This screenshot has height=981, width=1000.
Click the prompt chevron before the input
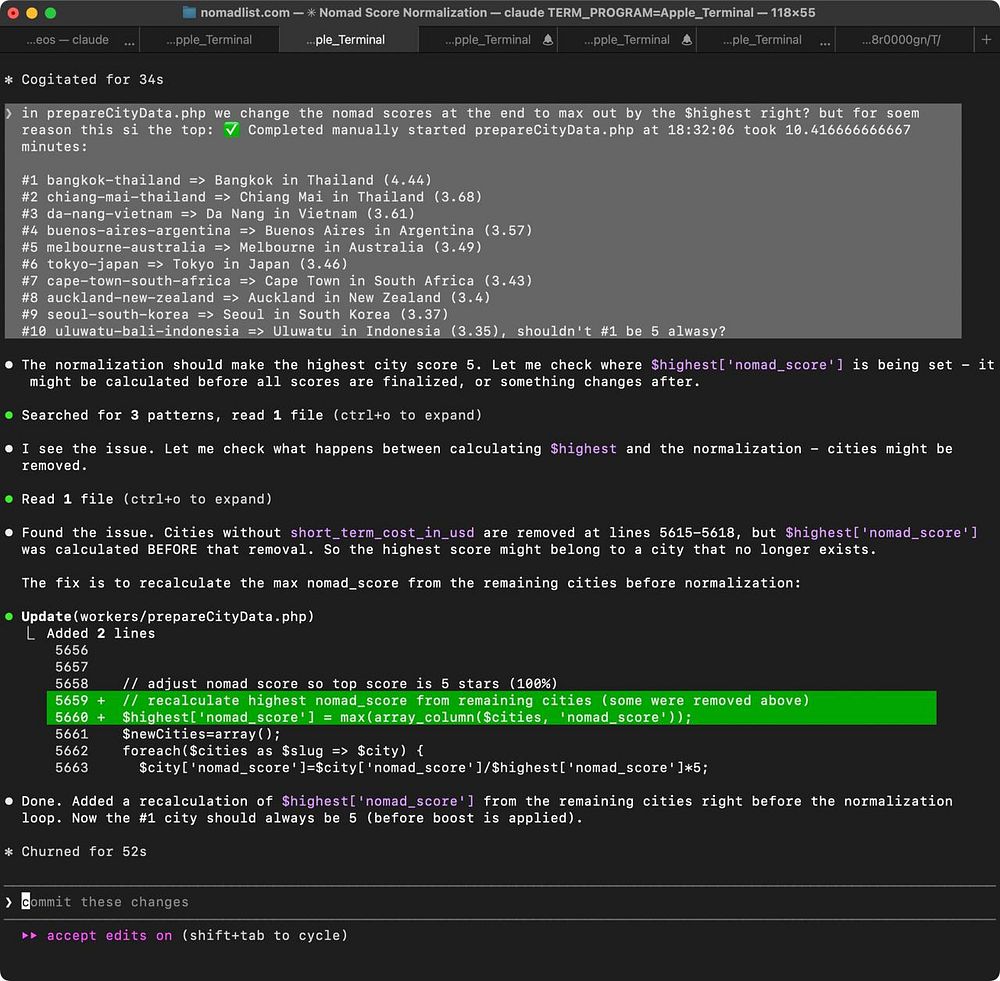8,902
